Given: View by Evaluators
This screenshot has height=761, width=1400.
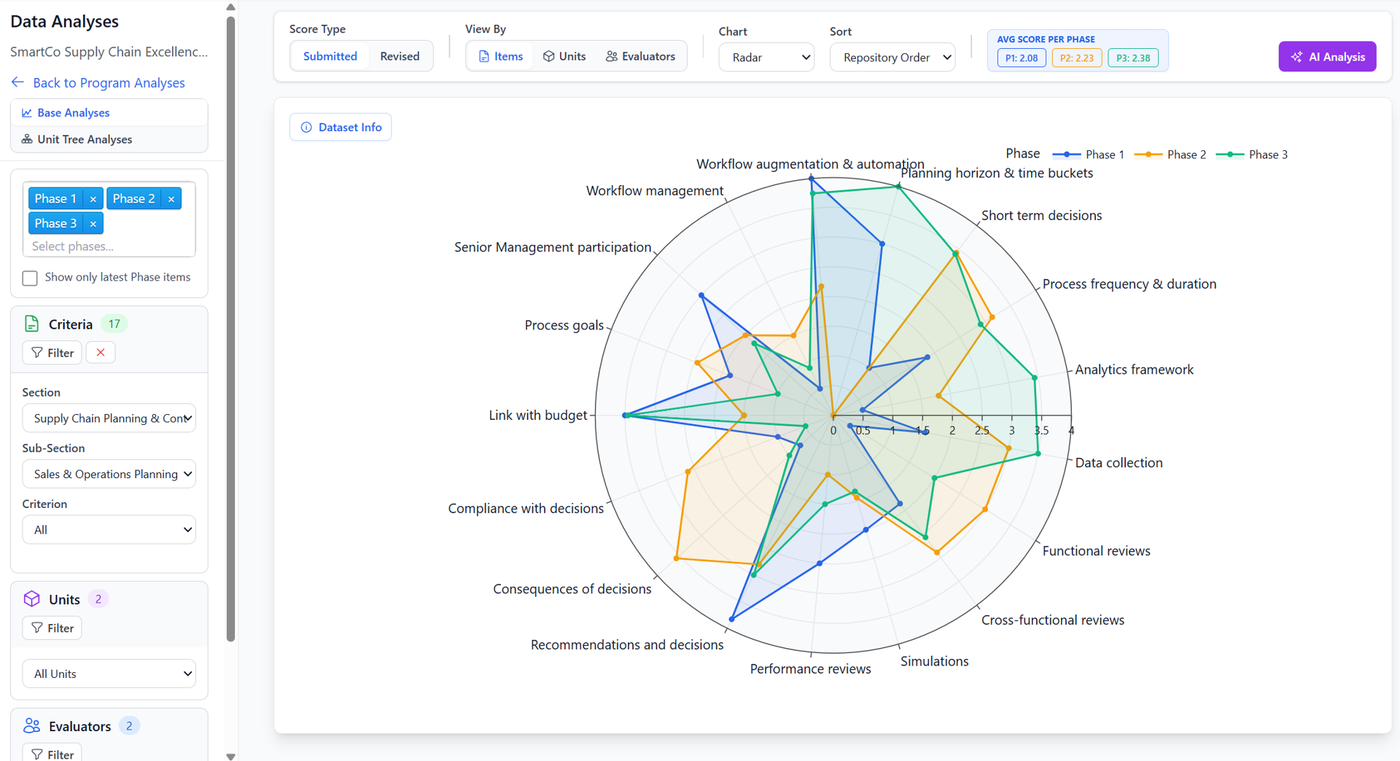Looking at the screenshot, I should coord(640,57).
